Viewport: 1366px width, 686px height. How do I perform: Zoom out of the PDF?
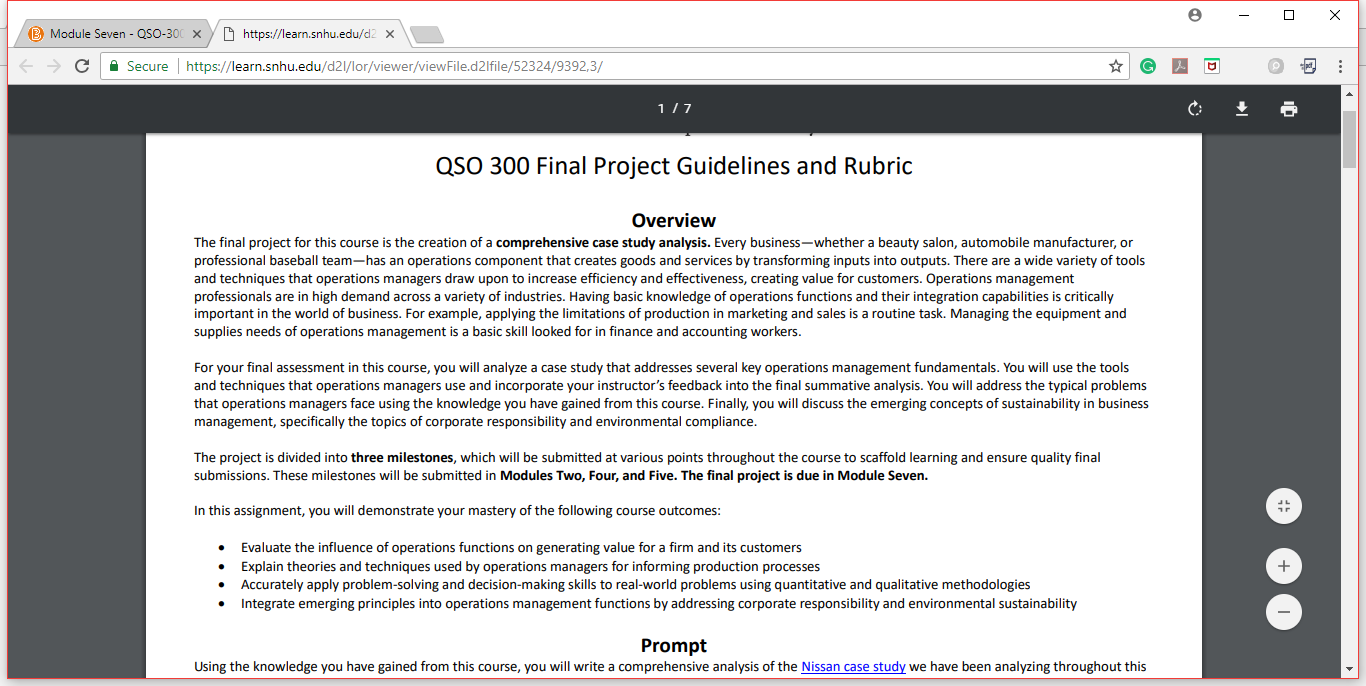point(1284,612)
